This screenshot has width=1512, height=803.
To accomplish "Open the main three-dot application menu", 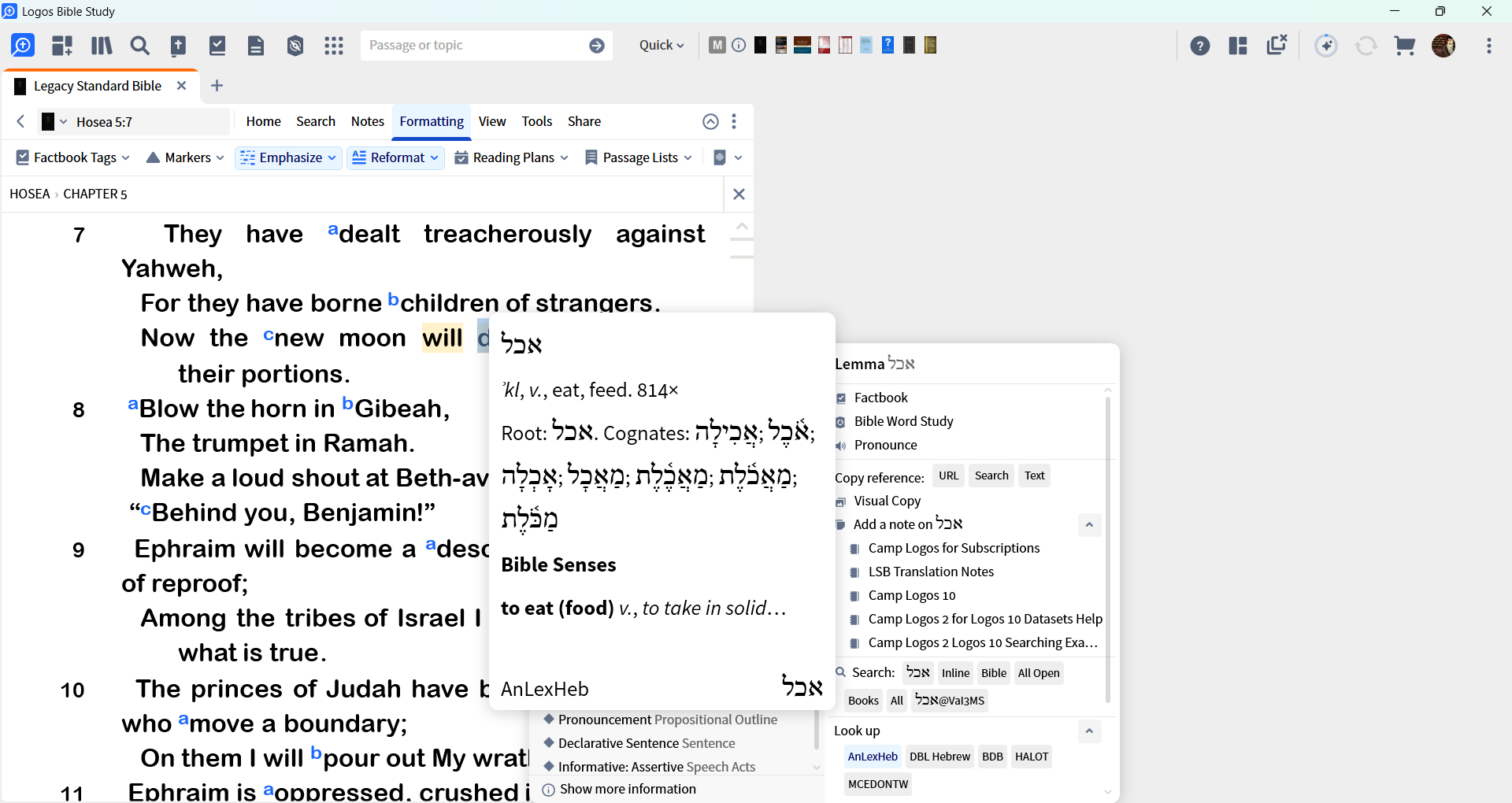I will (1488, 46).
